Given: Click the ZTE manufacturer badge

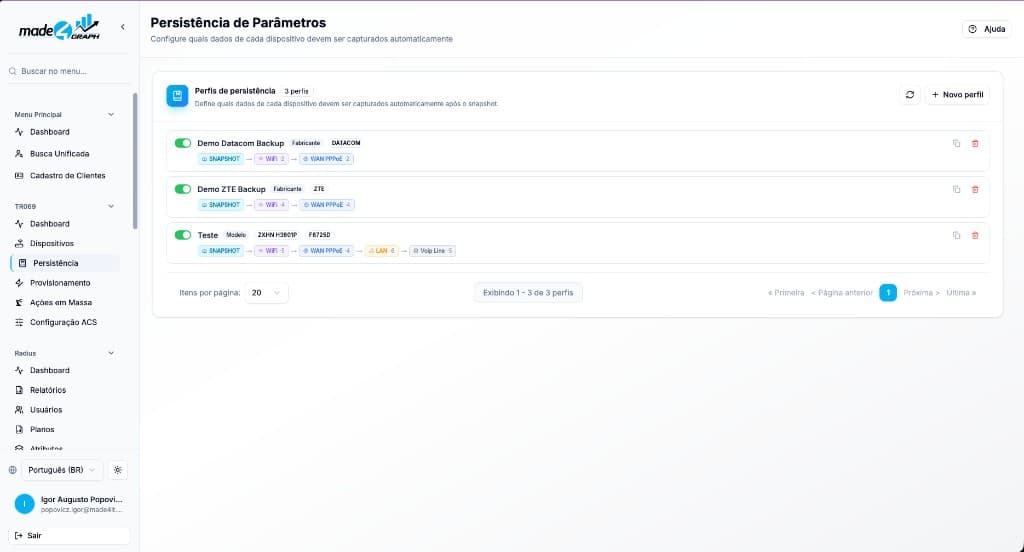Looking at the screenshot, I should (319, 189).
